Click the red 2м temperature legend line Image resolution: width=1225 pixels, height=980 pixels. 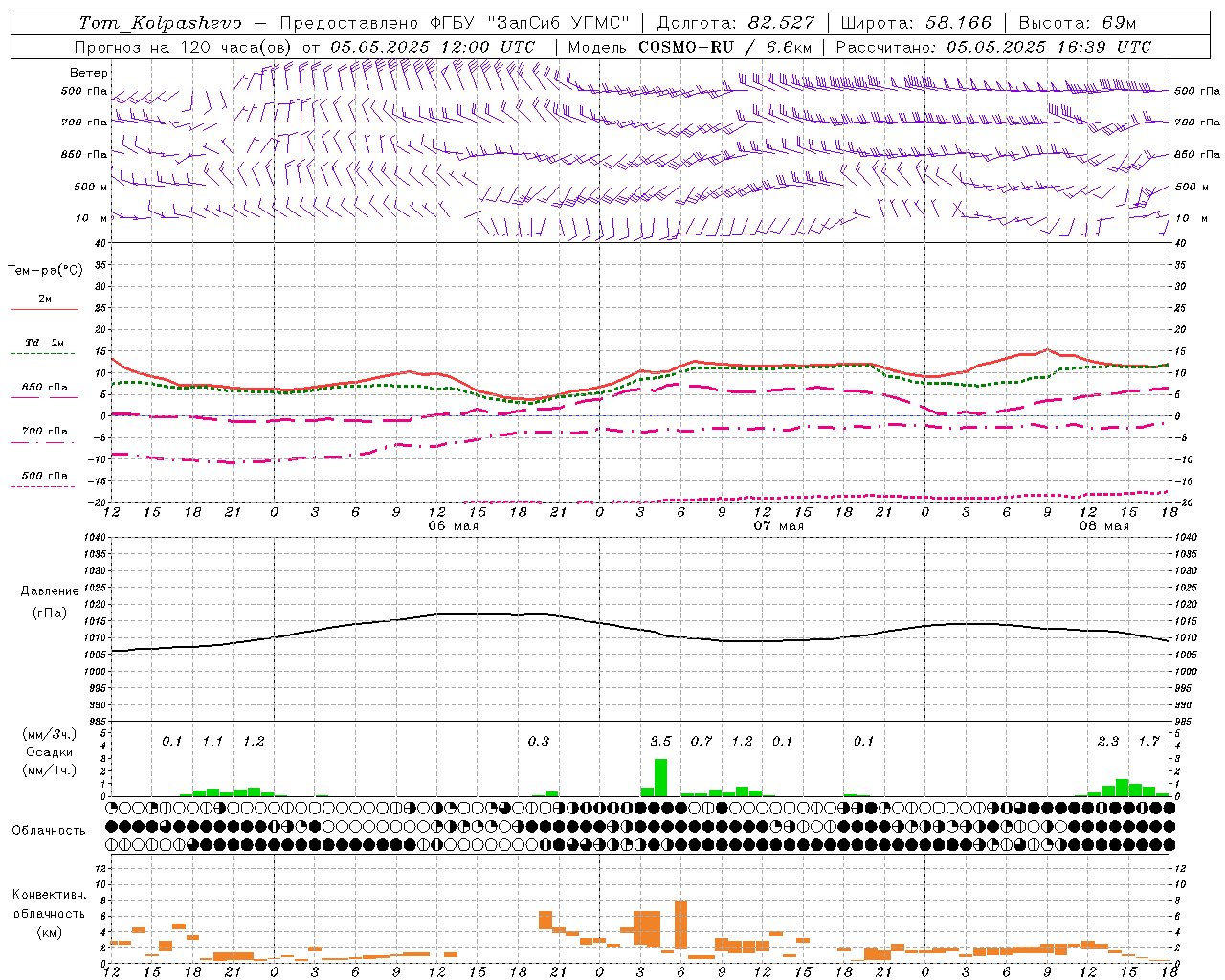pyautogui.click(x=44, y=309)
